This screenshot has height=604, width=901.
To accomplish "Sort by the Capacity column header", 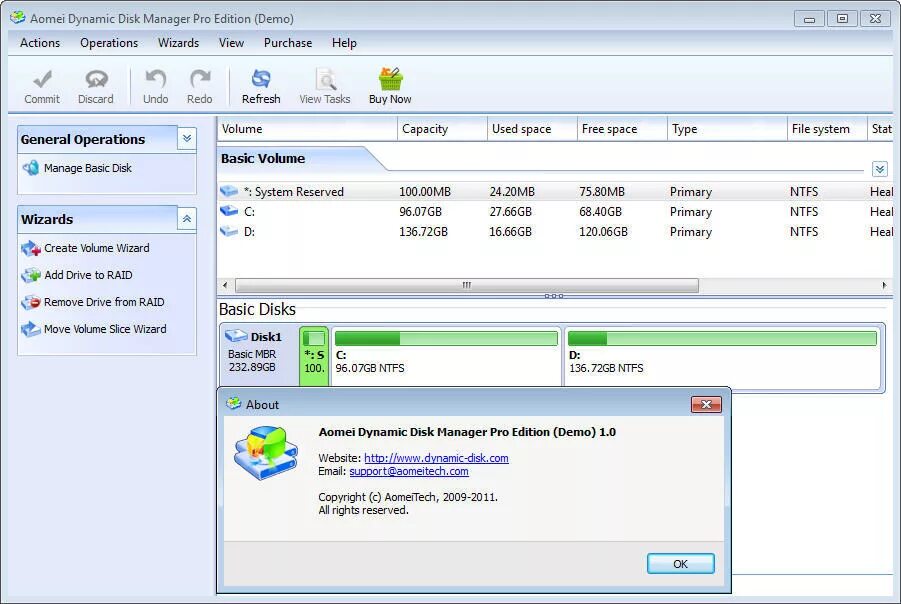I will coord(442,129).
